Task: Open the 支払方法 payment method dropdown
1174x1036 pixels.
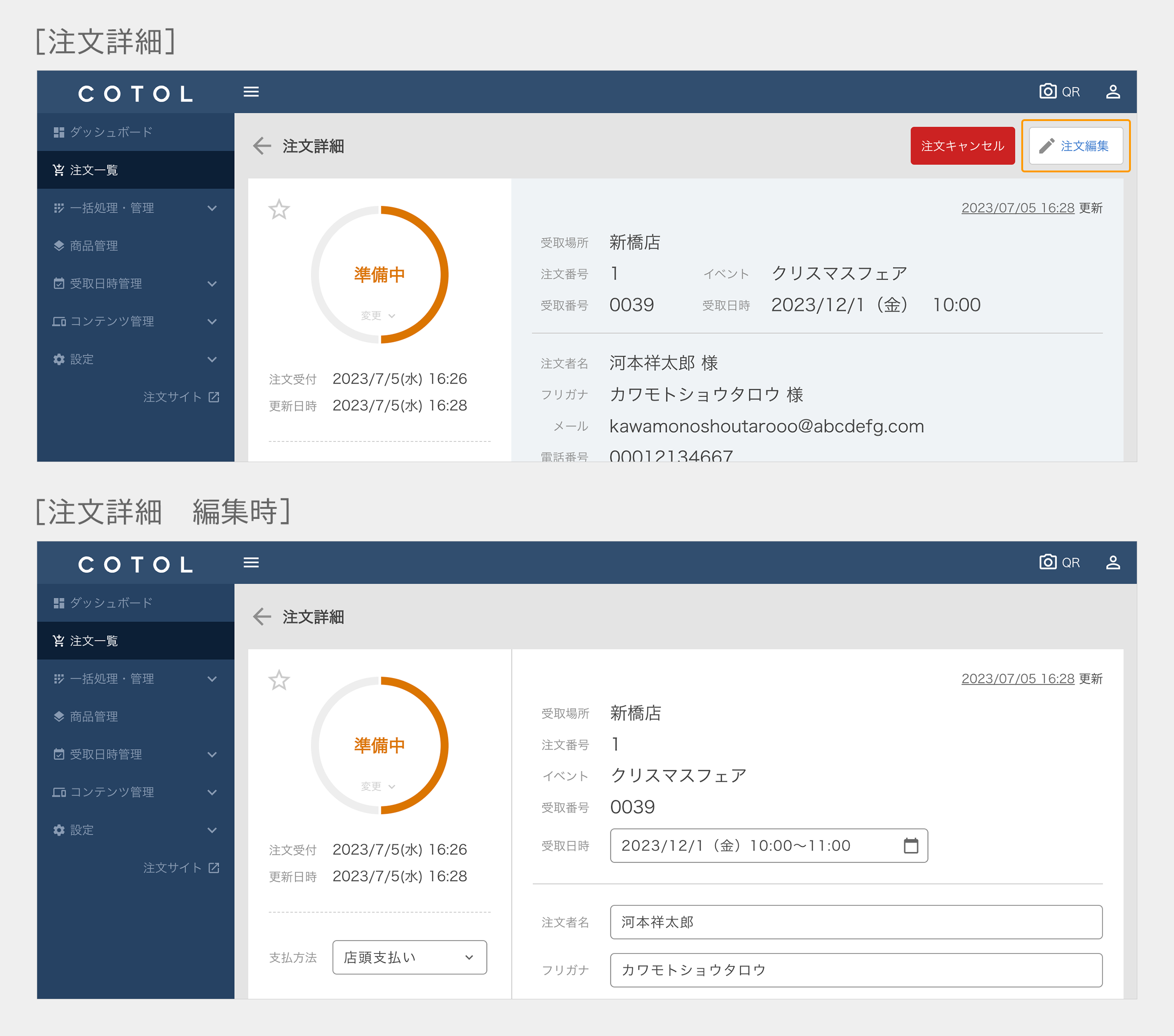Action: tap(409, 957)
